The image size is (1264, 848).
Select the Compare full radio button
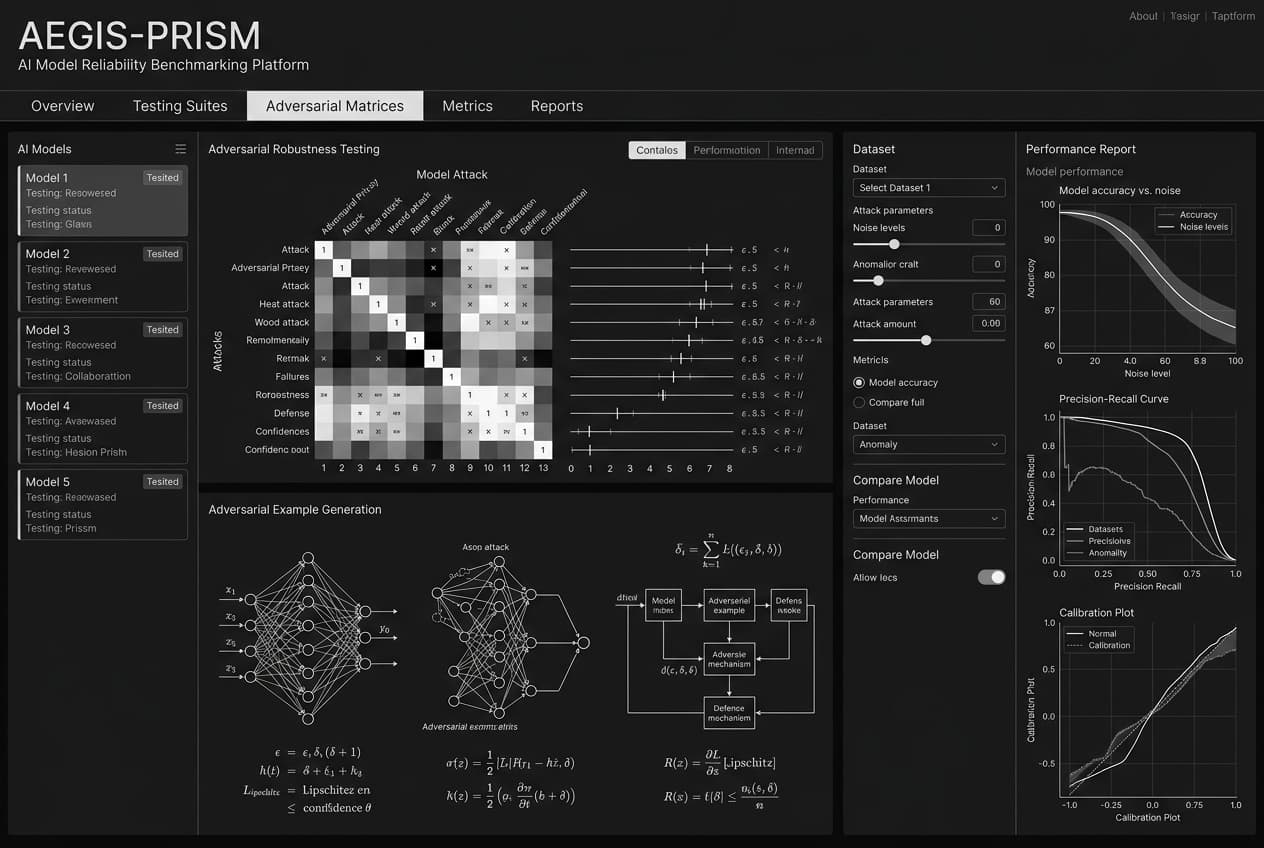click(x=859, y=403)
